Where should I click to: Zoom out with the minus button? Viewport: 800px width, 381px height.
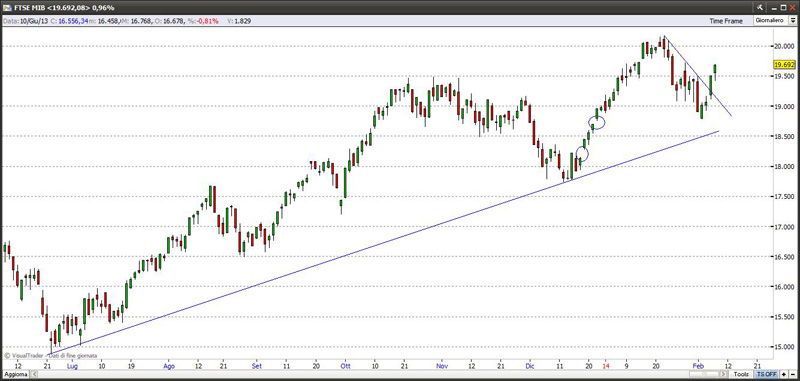pos(793,374)
